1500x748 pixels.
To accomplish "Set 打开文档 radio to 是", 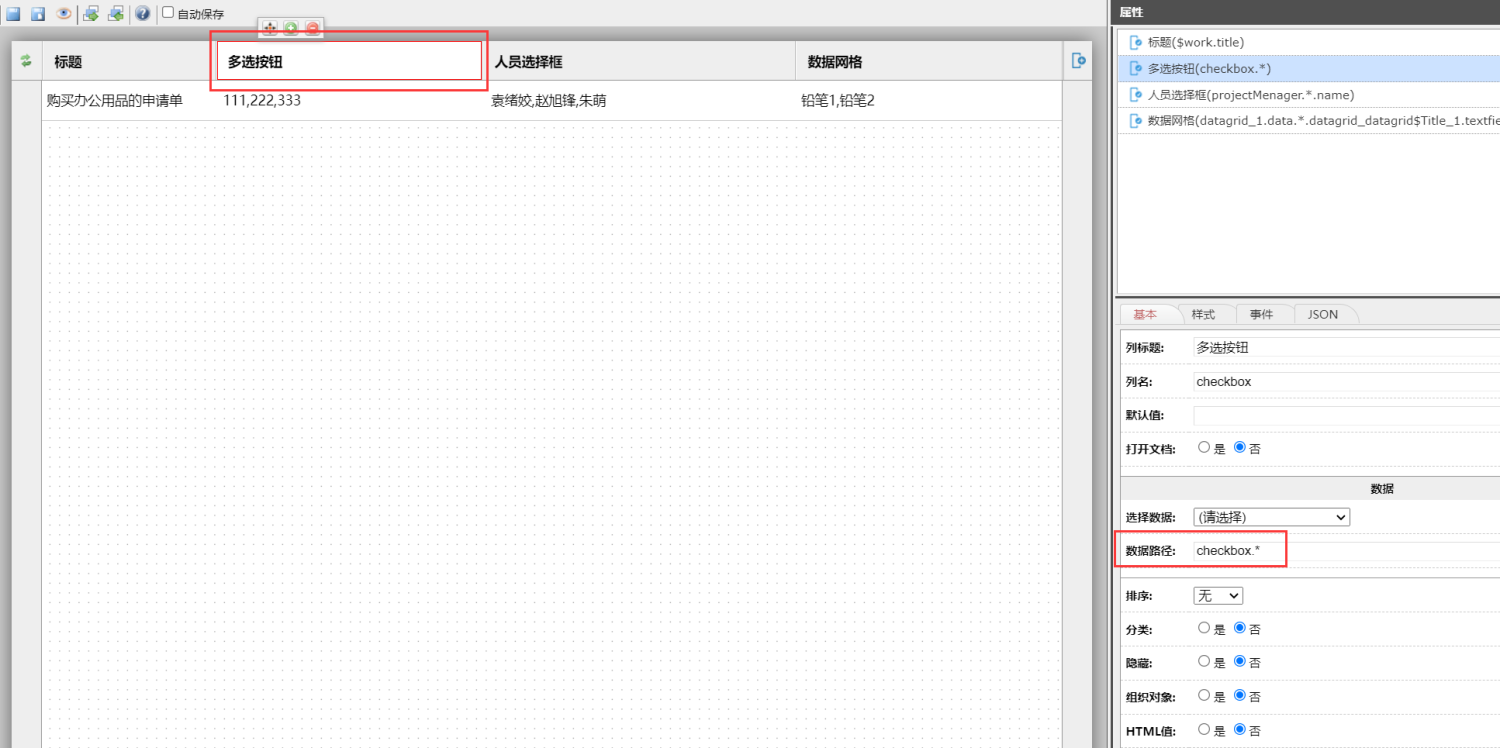I will point(1204,448).
